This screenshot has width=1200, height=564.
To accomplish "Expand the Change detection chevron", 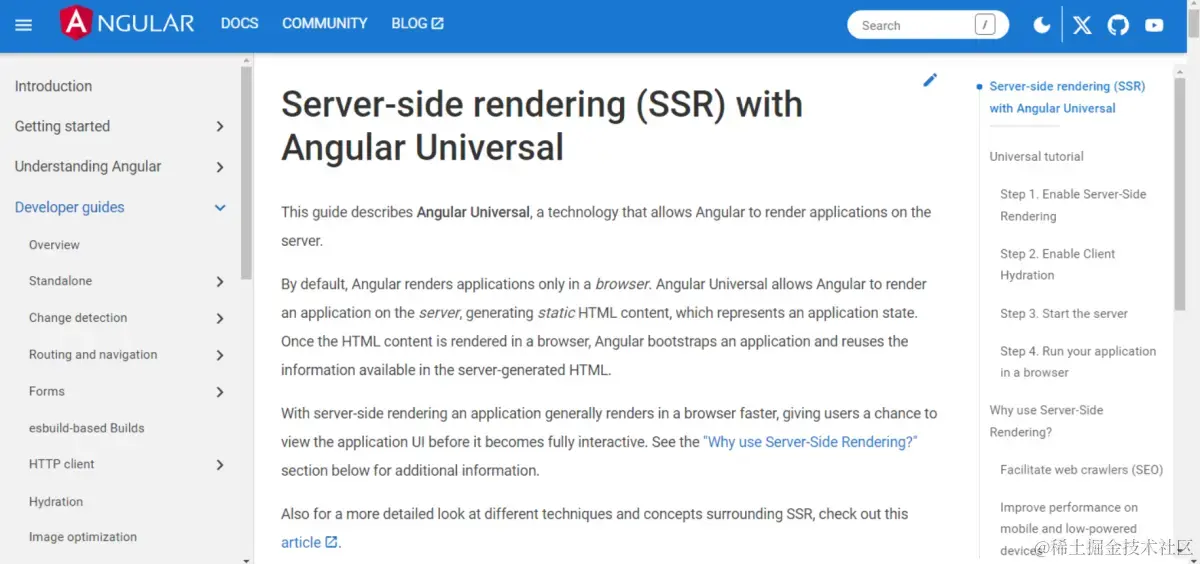I will 220,318.
